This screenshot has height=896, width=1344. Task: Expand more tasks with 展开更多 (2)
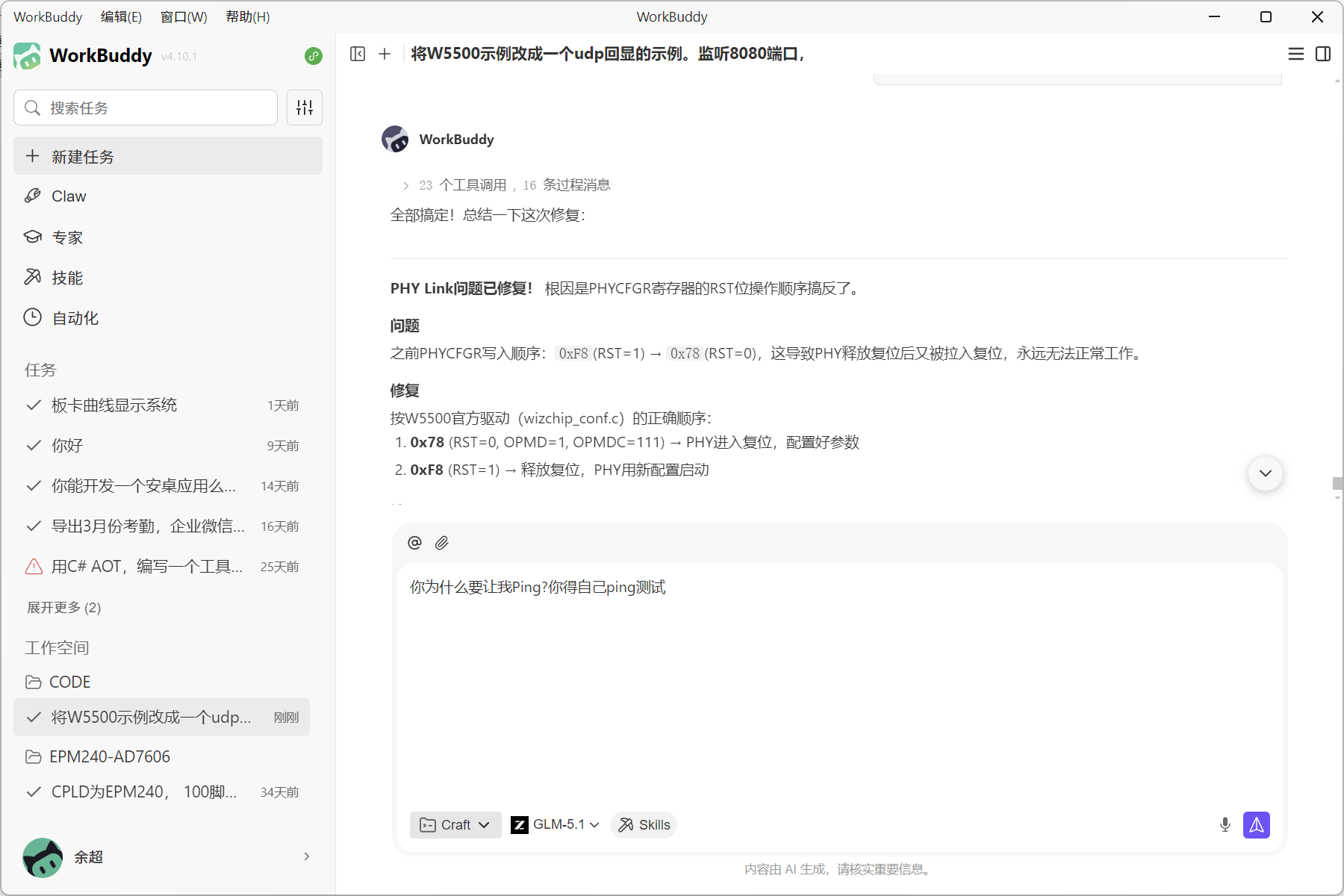(63, 607)
